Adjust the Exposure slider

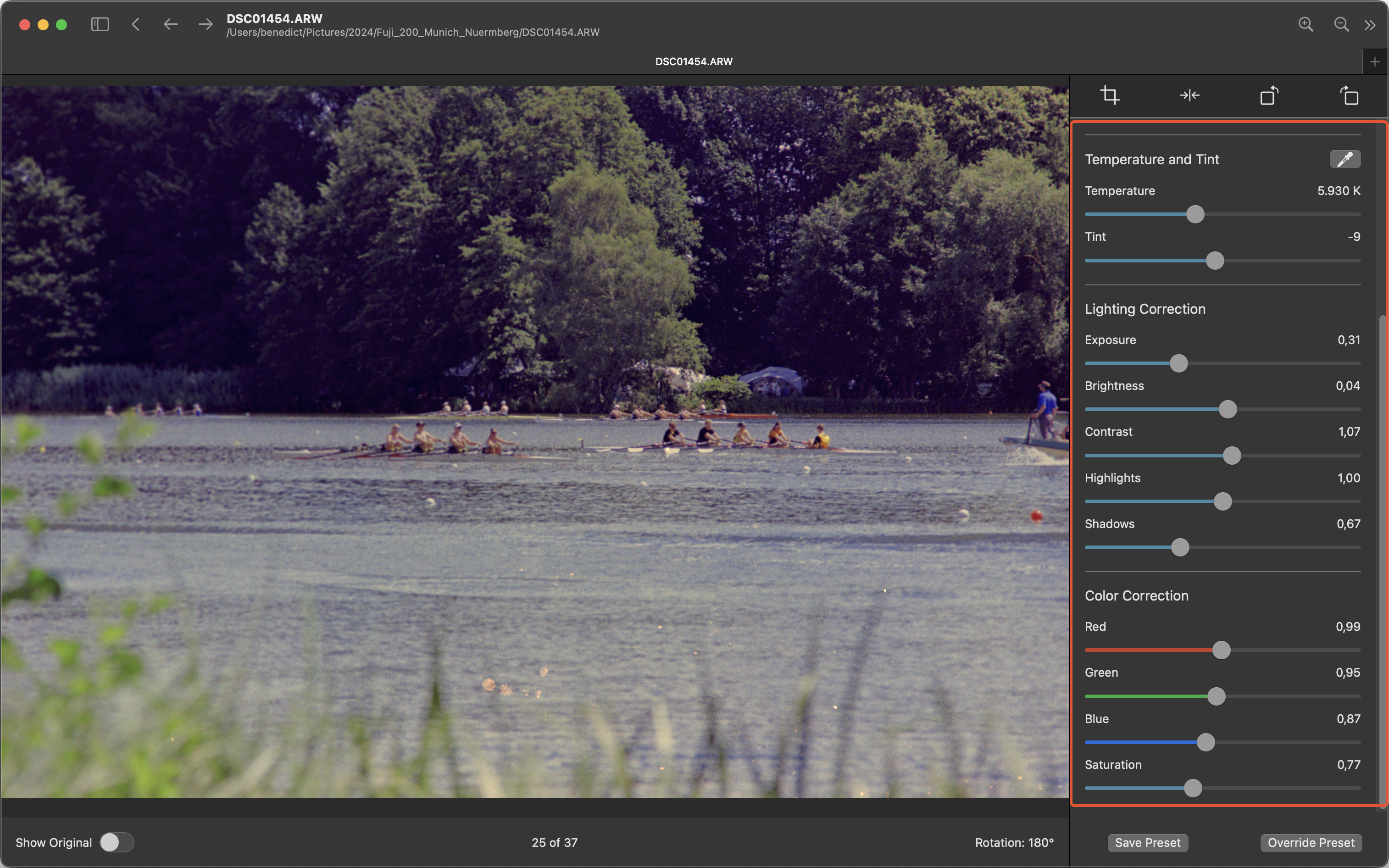(1179, 363)
